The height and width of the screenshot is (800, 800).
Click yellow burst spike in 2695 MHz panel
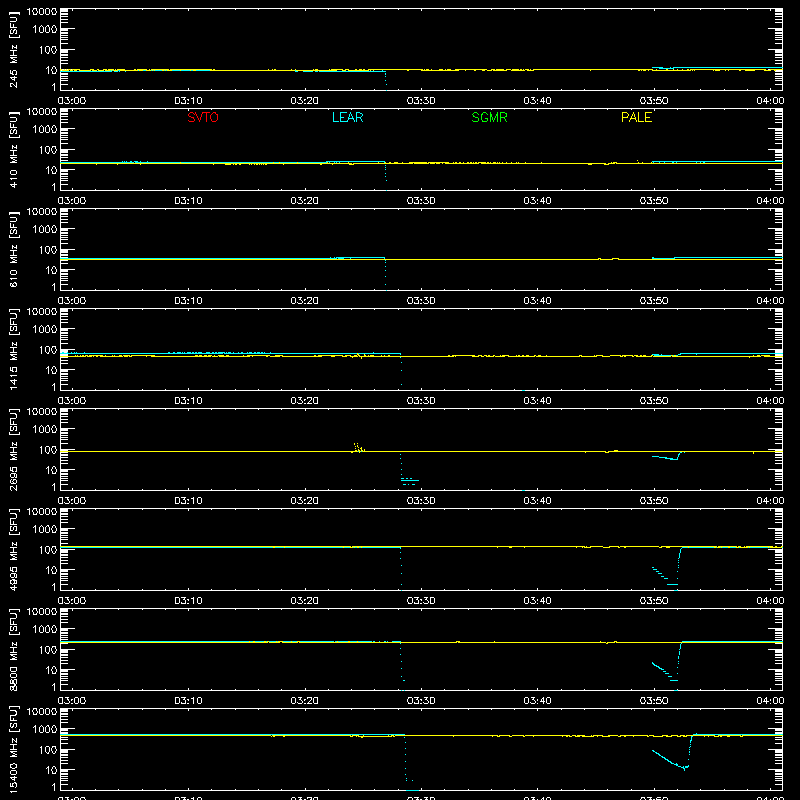coord(358,448)
